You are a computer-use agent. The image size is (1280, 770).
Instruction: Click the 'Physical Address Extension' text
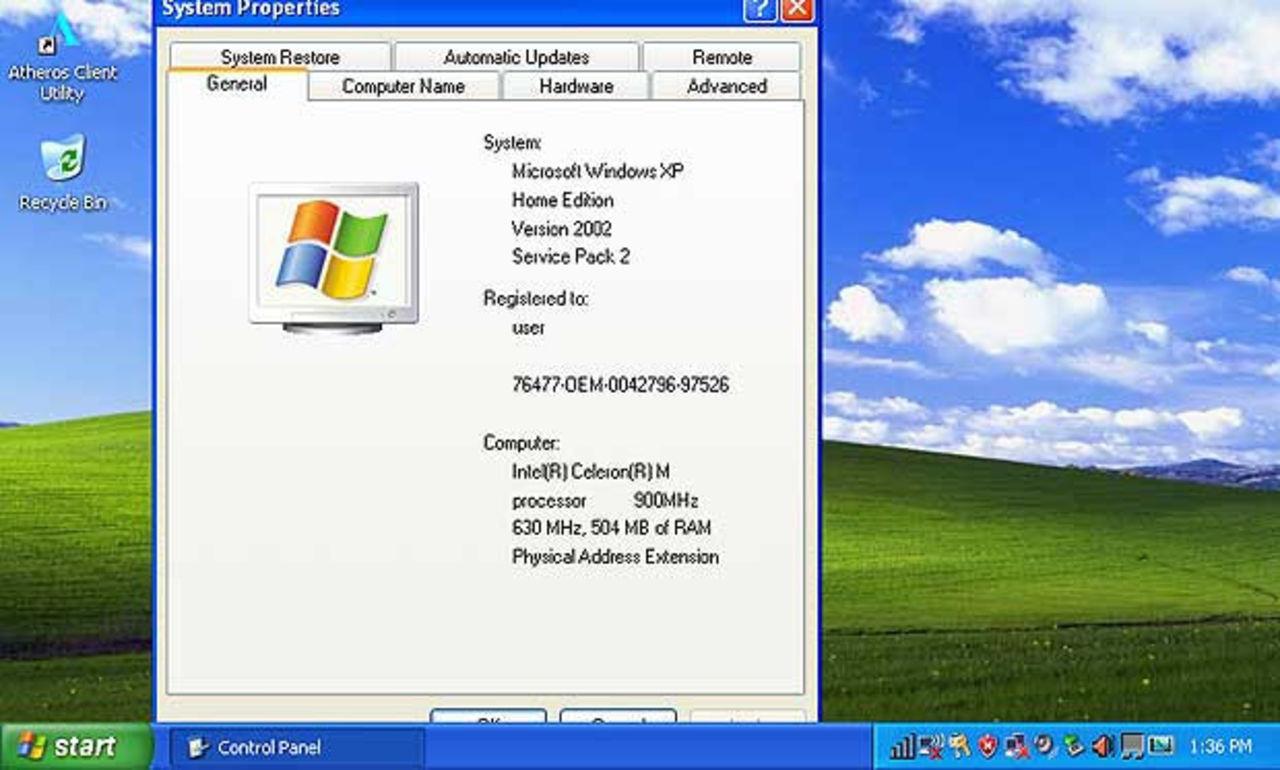[x=615, y=557]
